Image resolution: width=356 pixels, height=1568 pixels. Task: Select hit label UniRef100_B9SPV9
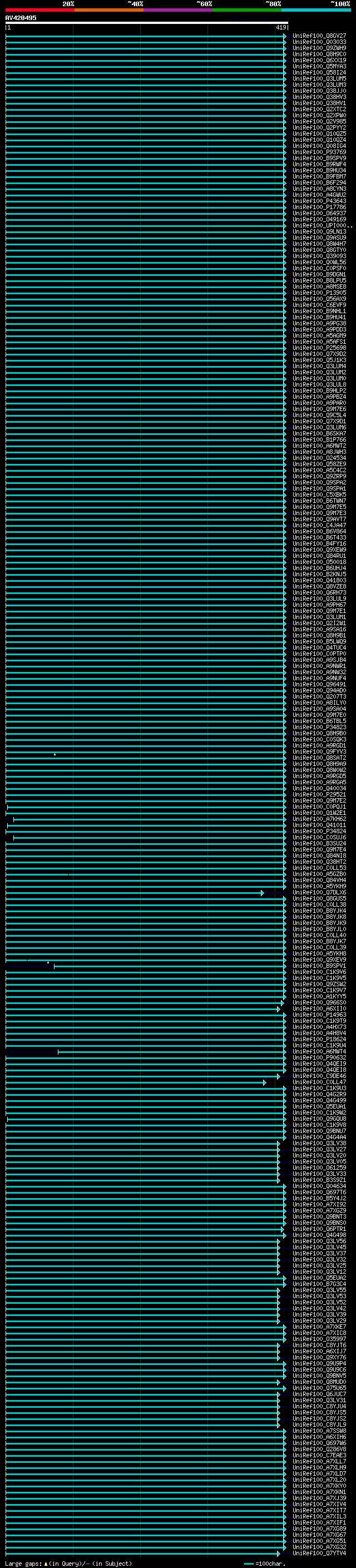click(x=319, y=159)
